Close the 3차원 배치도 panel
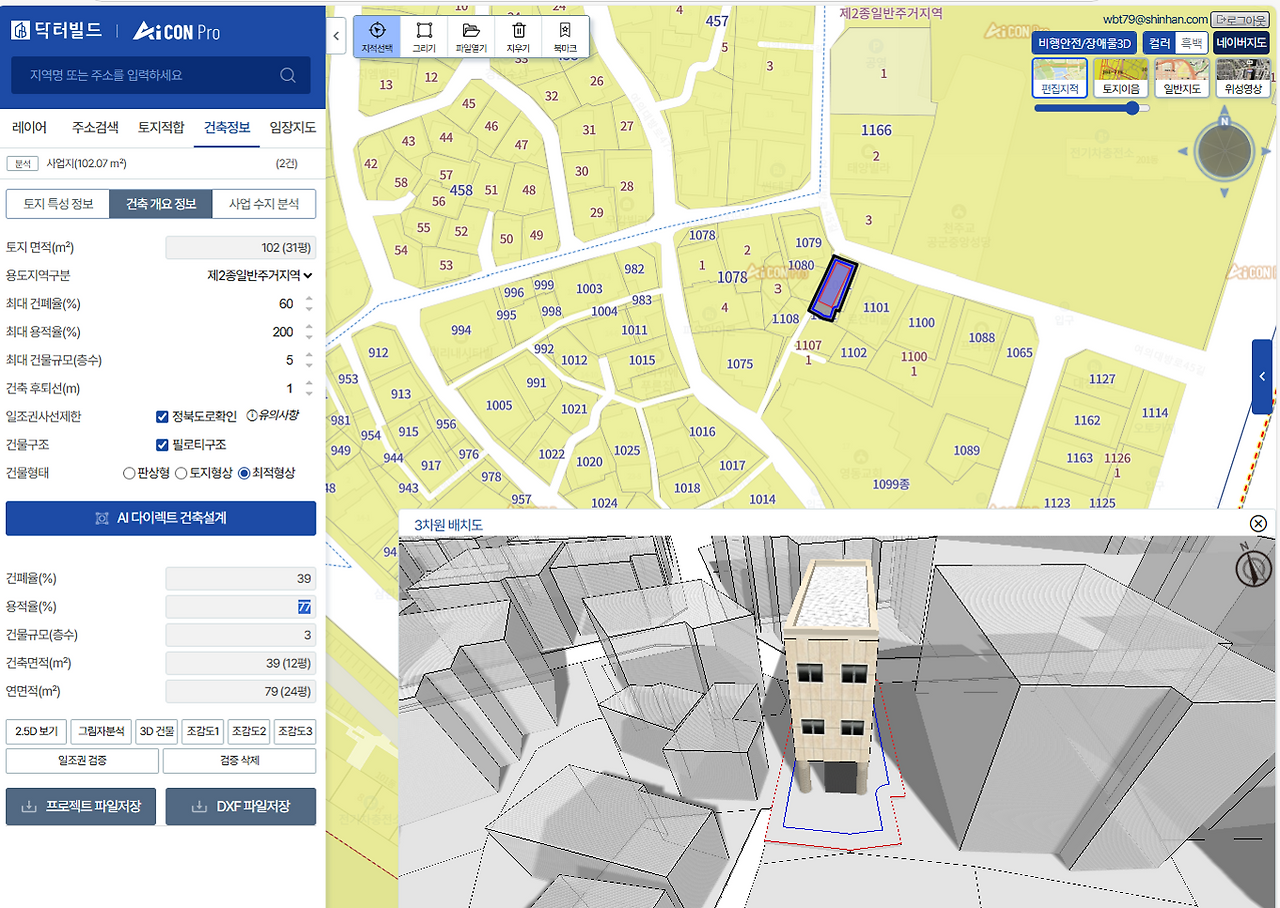Image resolution: width=1280 pixels, height=908 pixels. click(1259, 524)
